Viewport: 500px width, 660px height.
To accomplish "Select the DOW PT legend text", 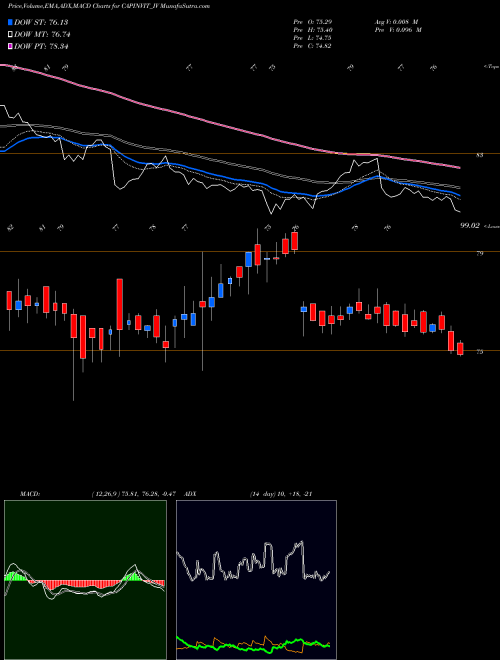I will [41, 46].
